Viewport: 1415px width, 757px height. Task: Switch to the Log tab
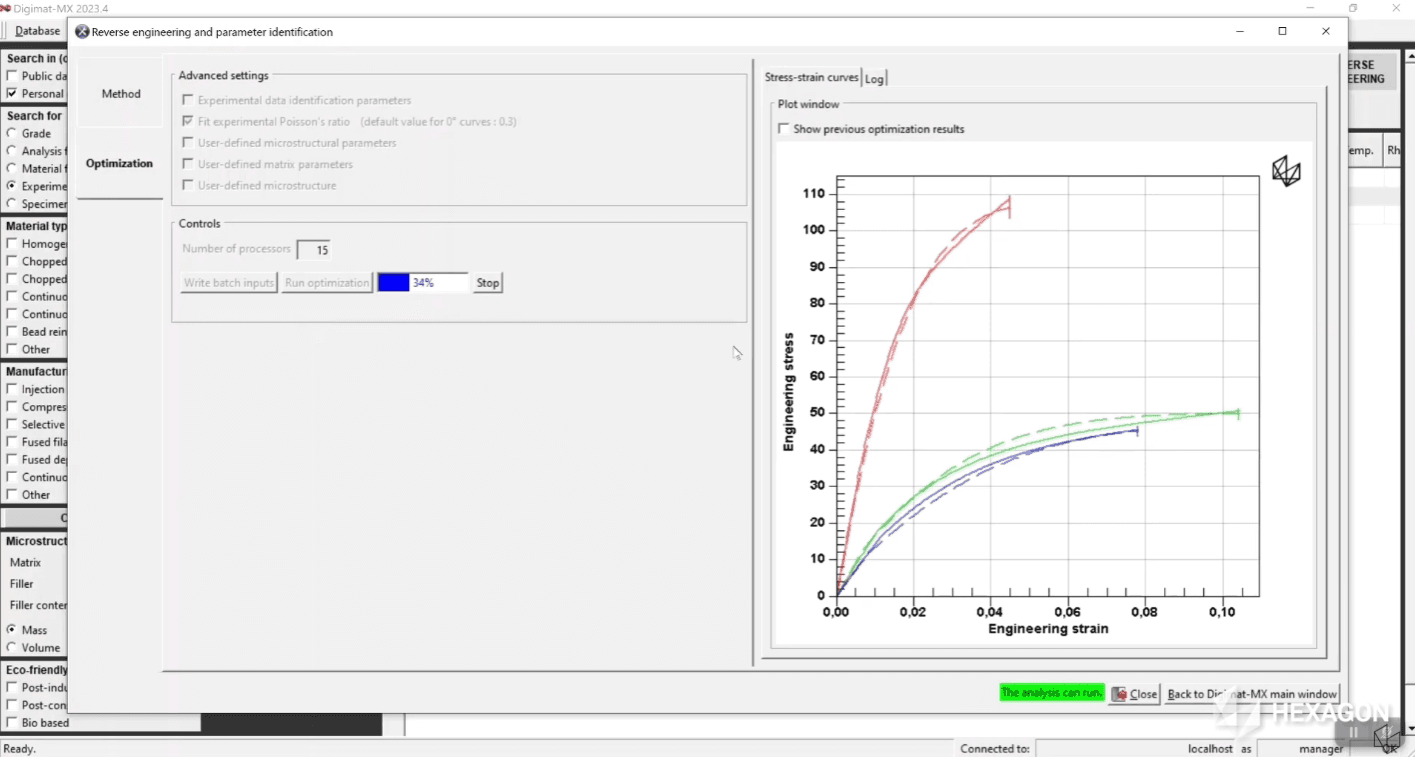point(874,77)
